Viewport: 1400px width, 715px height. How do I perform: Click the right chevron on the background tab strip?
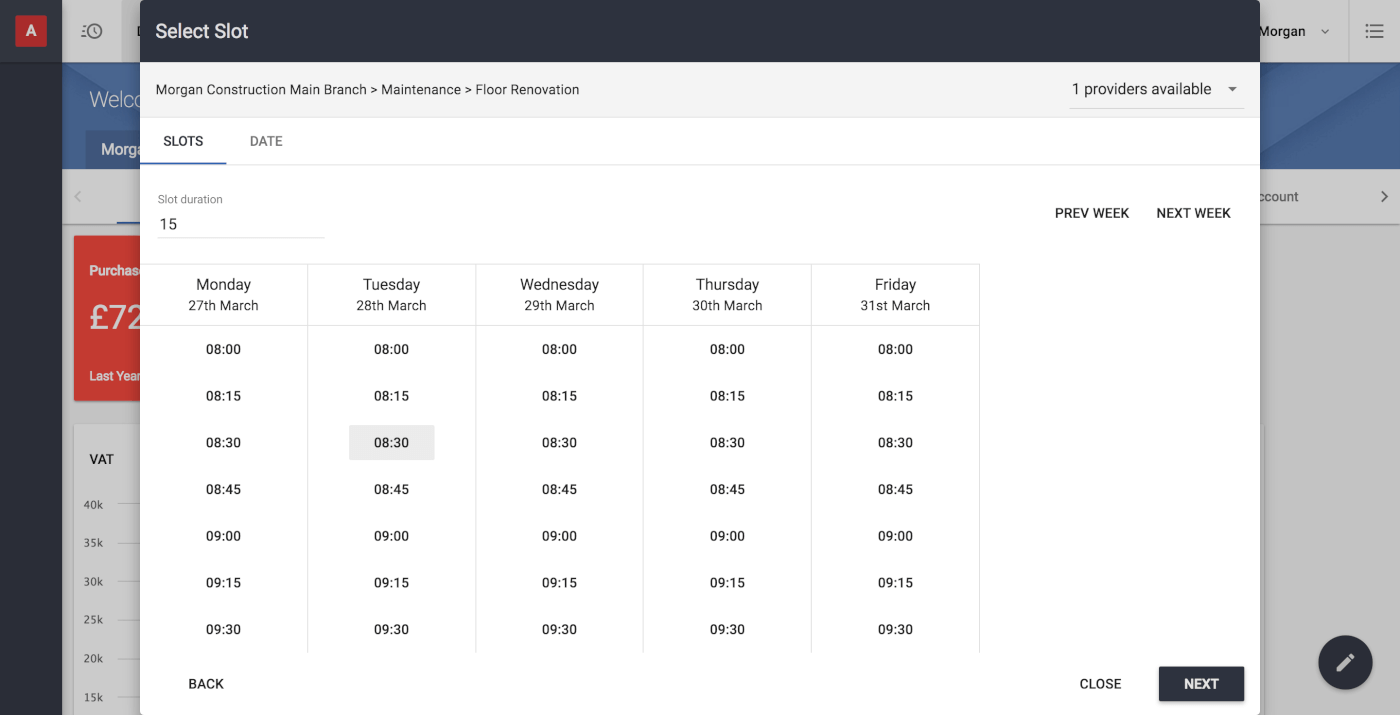click(x=1384, y=197)
